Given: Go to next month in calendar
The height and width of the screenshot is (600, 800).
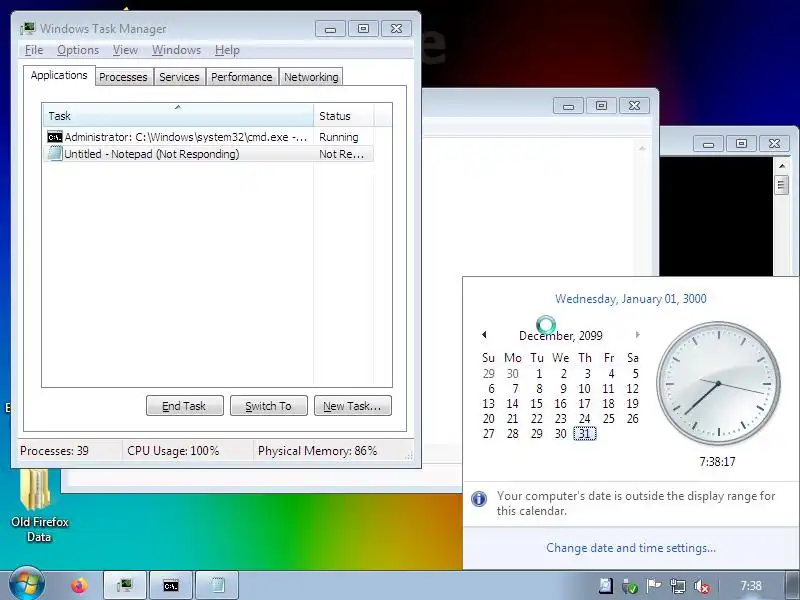Looking at the screenshot, I should (x=637, y=335).
